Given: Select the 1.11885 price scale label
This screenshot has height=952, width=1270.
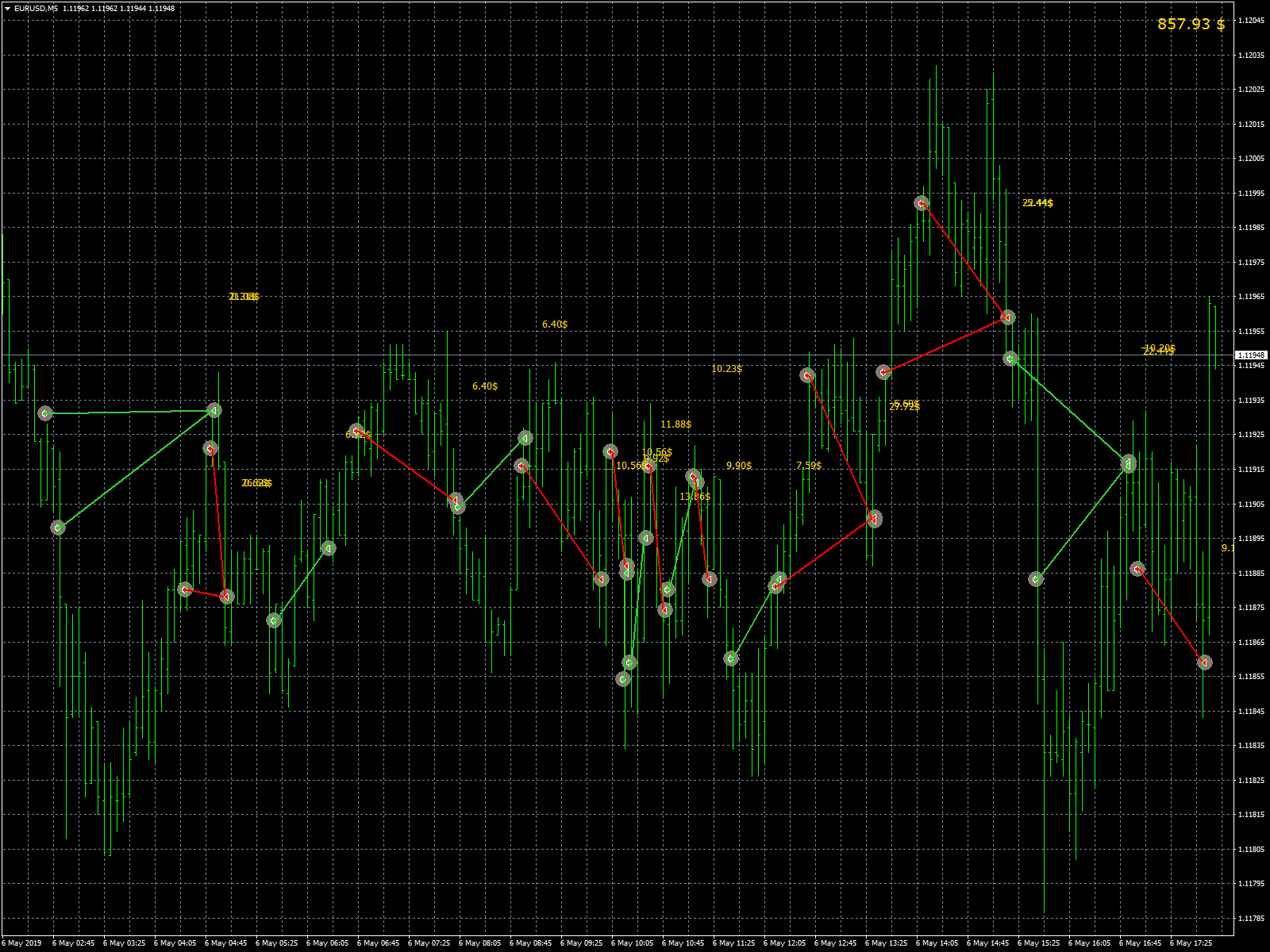Looking at the screenshot, I should 1252,573.
